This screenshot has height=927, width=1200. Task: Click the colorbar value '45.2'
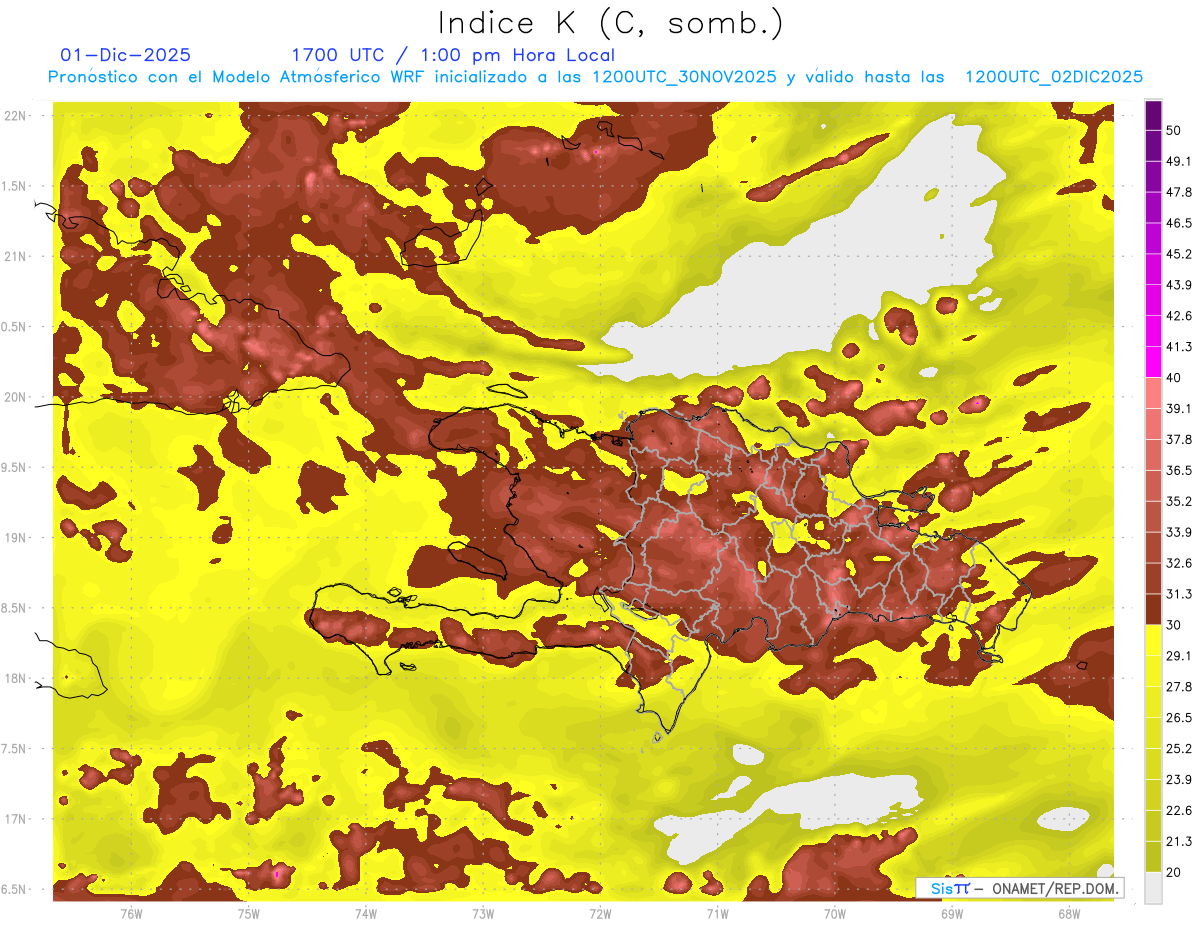pyautogui.click(x=1178, y=254)
